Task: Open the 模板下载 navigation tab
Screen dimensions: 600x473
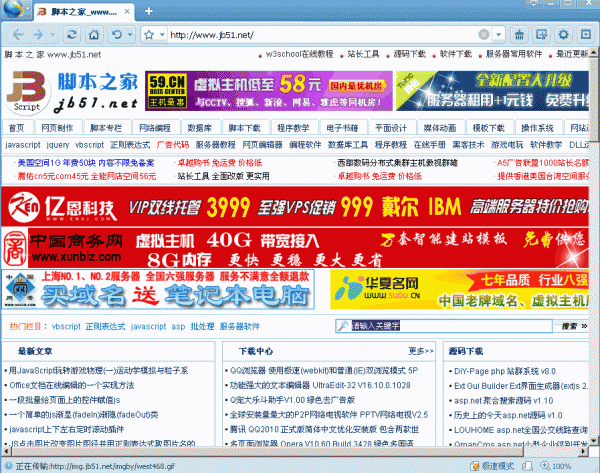Action: coord(489,128)
